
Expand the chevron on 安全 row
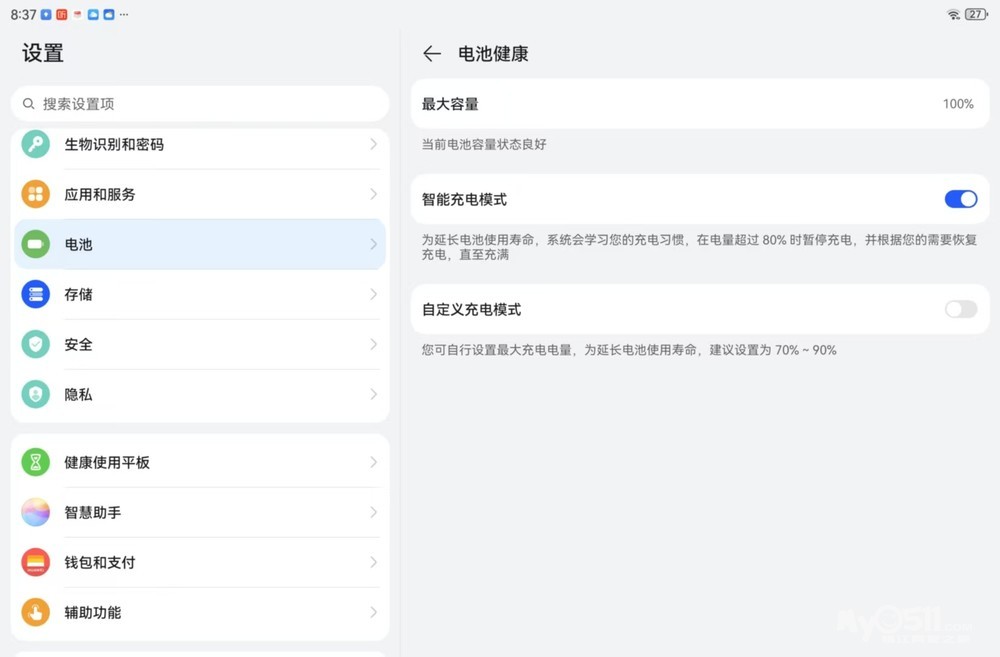click(x=373, y=344)
